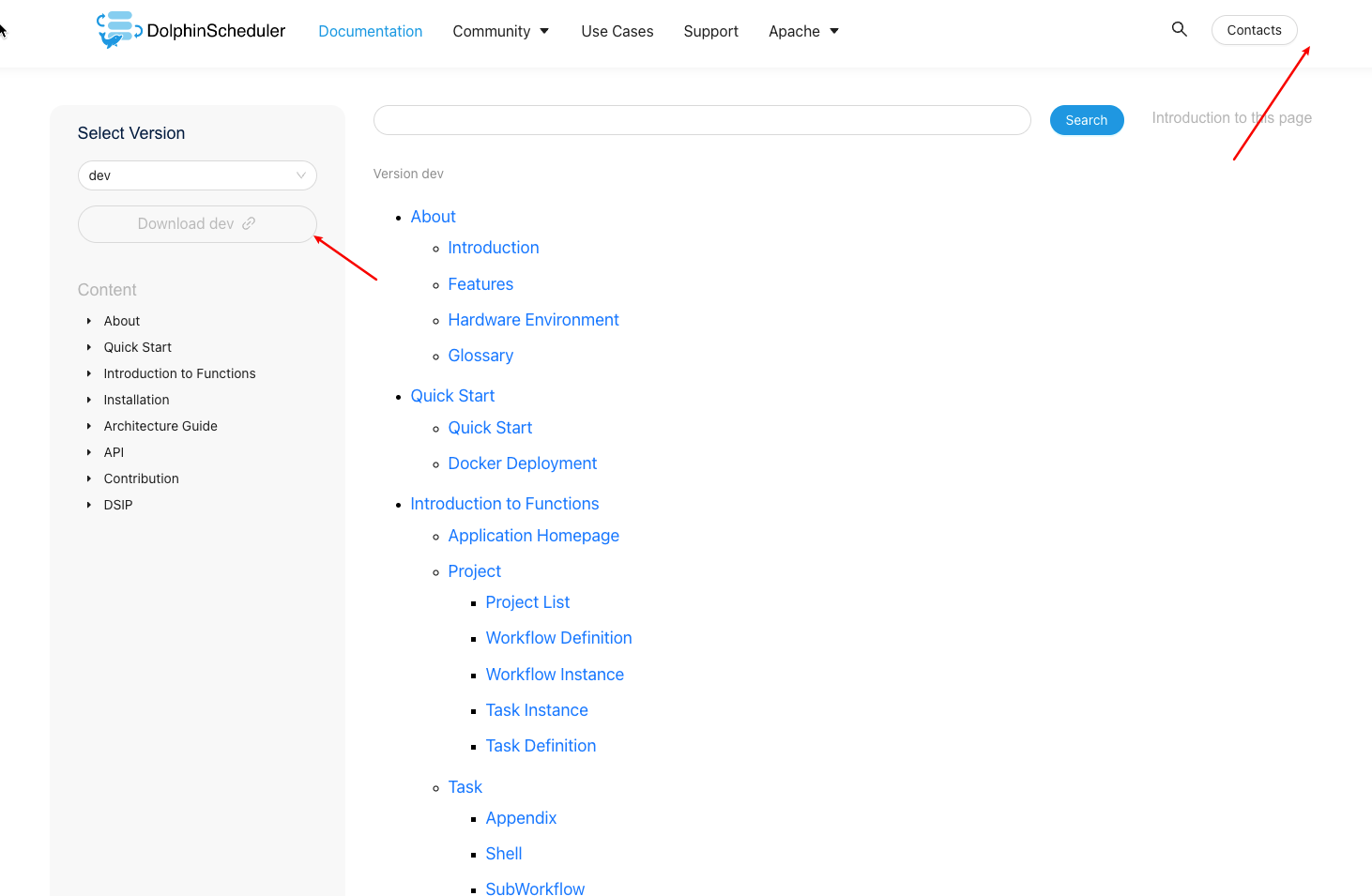Open the Apache dropdown menu
Screen dimensions: 1372x896
[803, 31]
